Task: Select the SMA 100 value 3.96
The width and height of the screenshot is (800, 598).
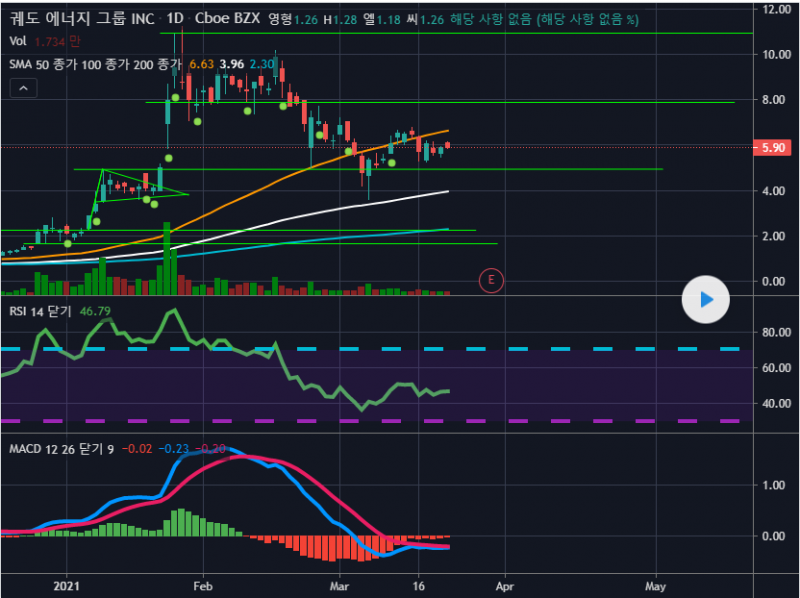Action: pos(232,64)
